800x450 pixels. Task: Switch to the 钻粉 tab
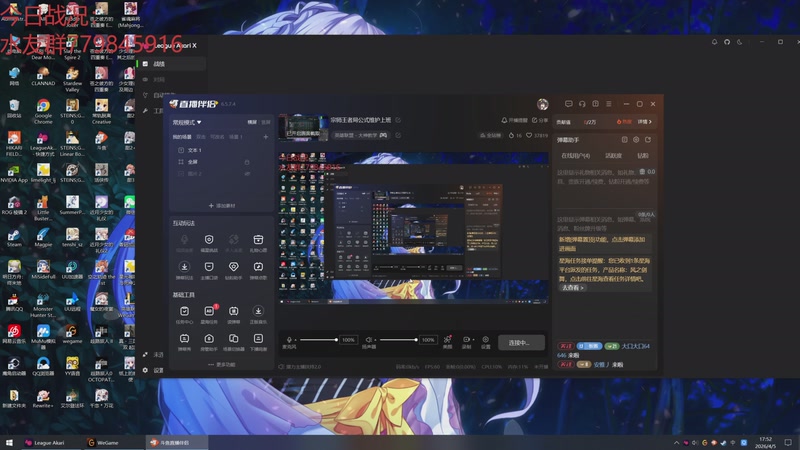click(x=643, y=156)
